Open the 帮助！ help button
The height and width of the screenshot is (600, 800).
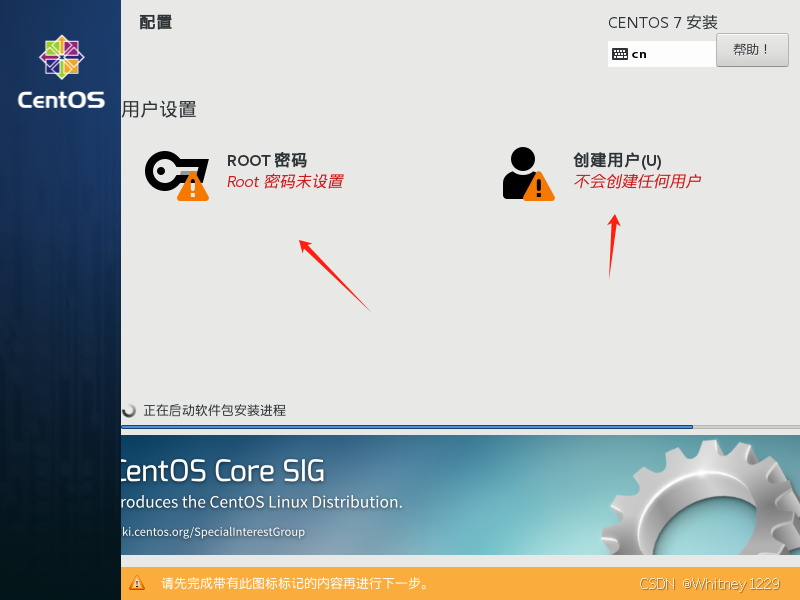752,50
